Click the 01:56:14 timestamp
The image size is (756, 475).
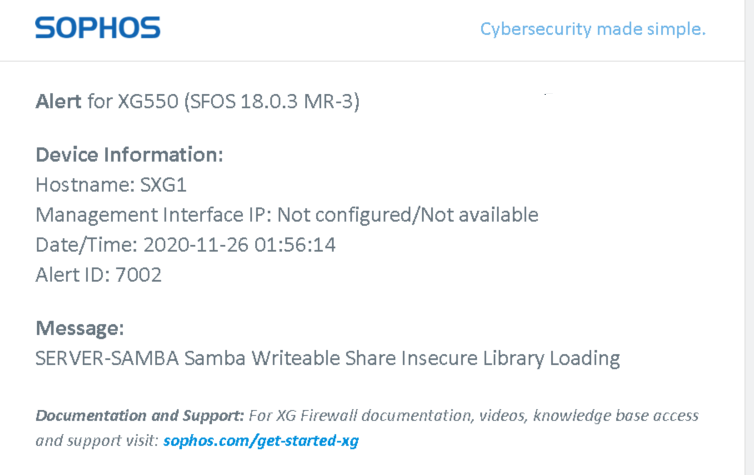pyautogui.click(x=295, y=245)
